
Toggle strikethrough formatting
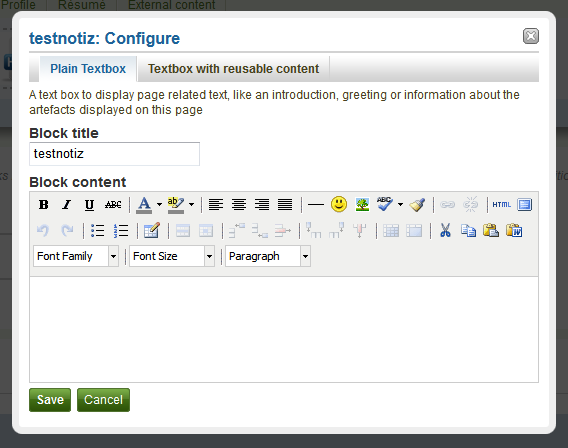113,205
